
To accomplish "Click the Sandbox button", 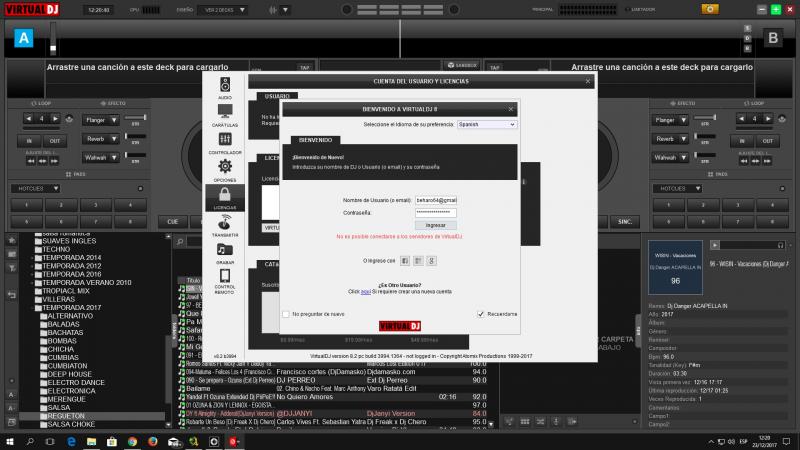I will click(x=462, y=65).
